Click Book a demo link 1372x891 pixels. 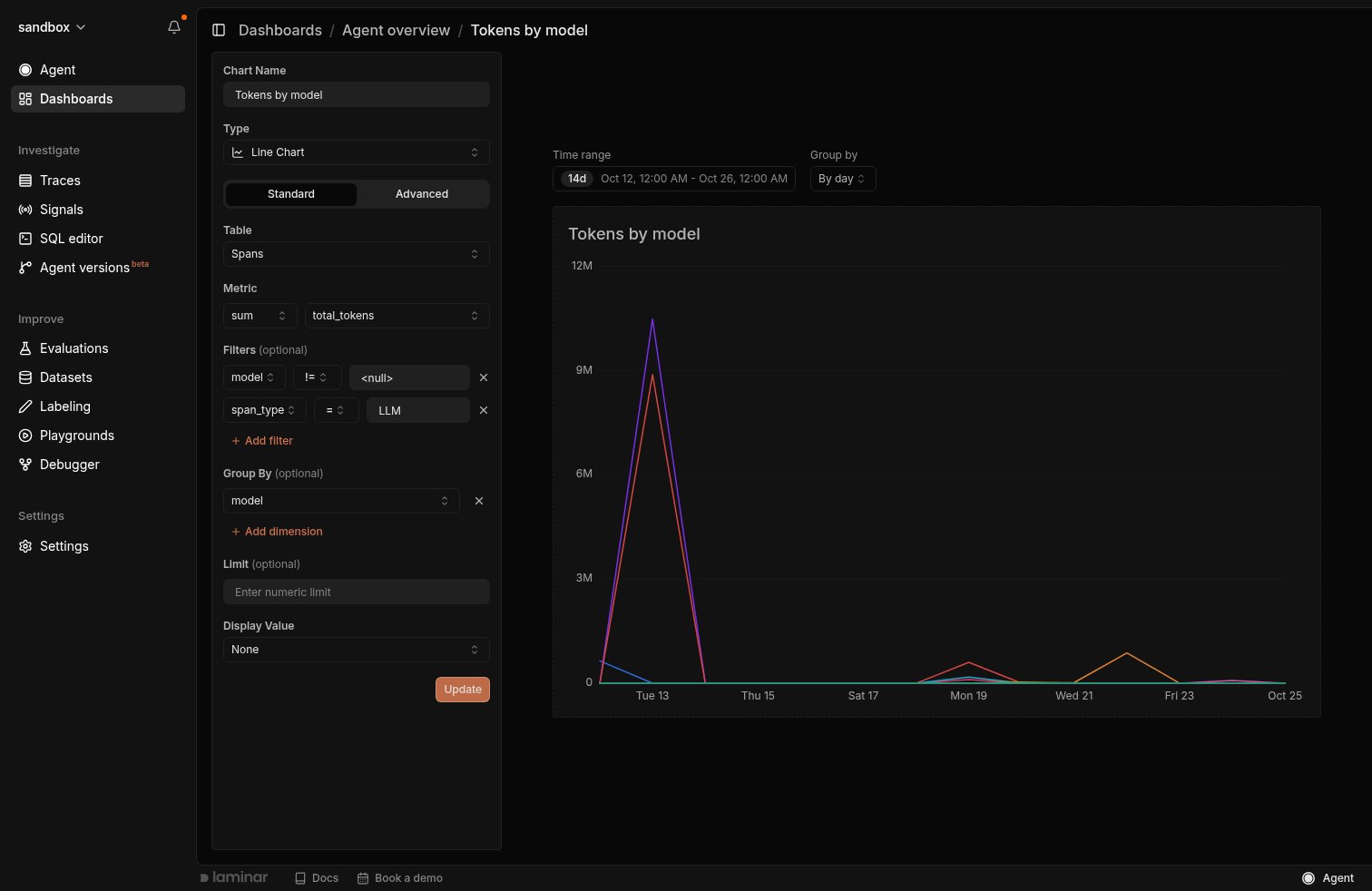tap(400, 878)
